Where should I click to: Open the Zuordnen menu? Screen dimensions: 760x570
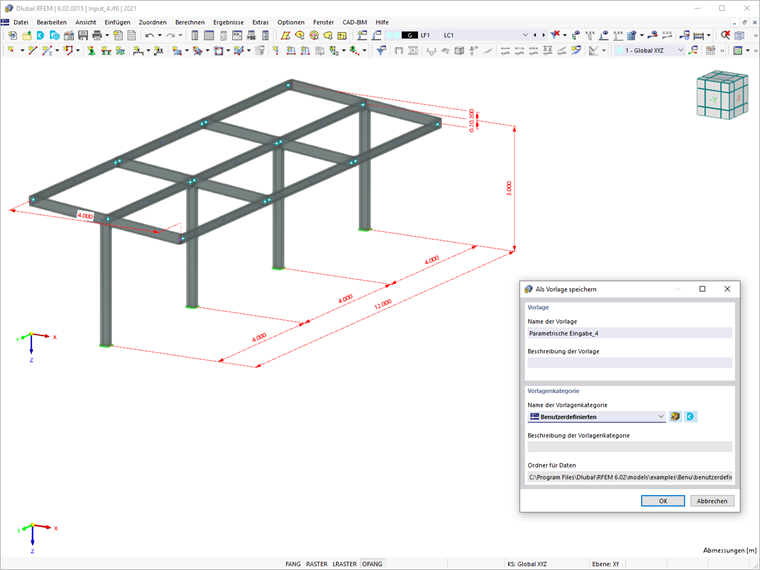coord(153,22)
